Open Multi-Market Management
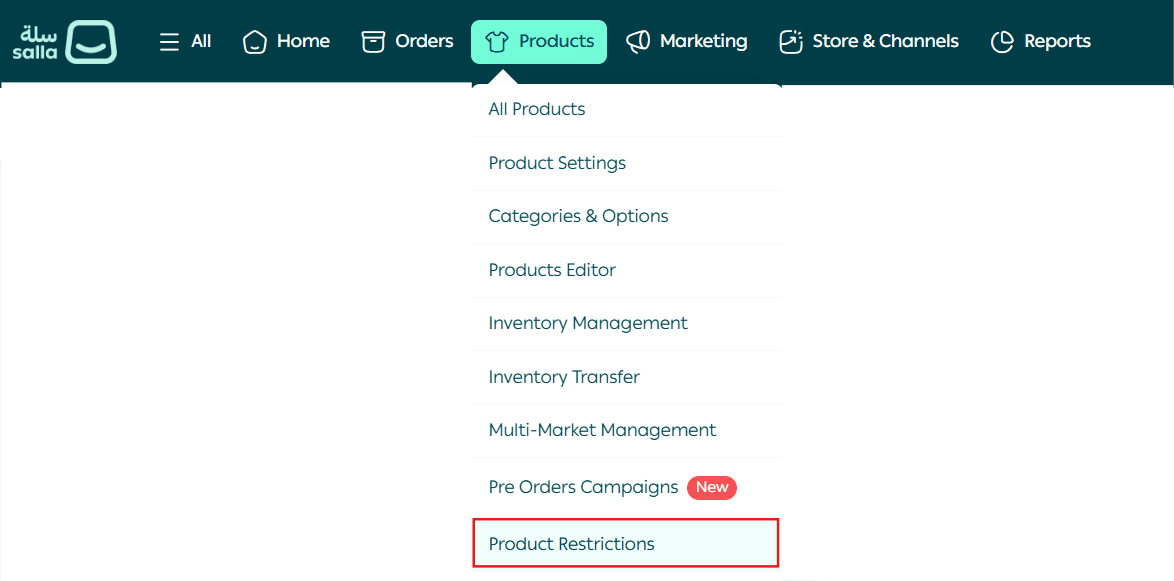 click(x=602, y=430)
